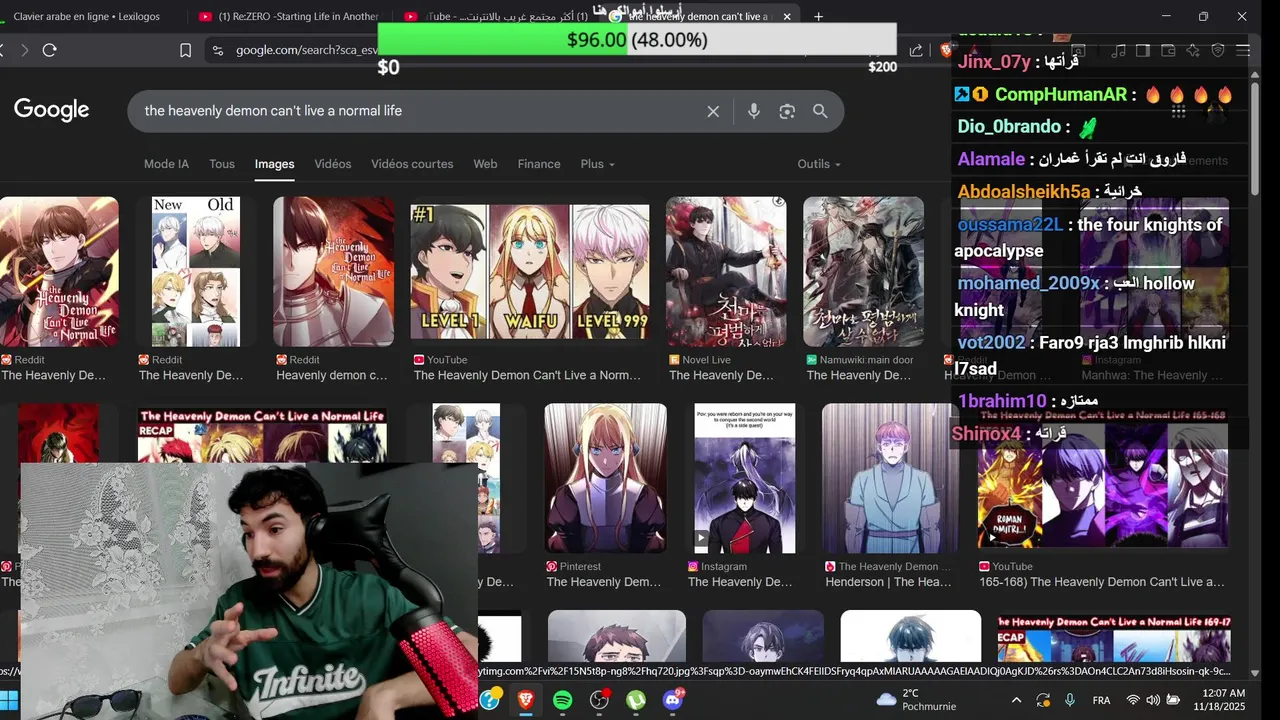This screenshot has height=720, width=1280.
Task: Switch to the Vidéos tab
Action: [x=333, y=164]
